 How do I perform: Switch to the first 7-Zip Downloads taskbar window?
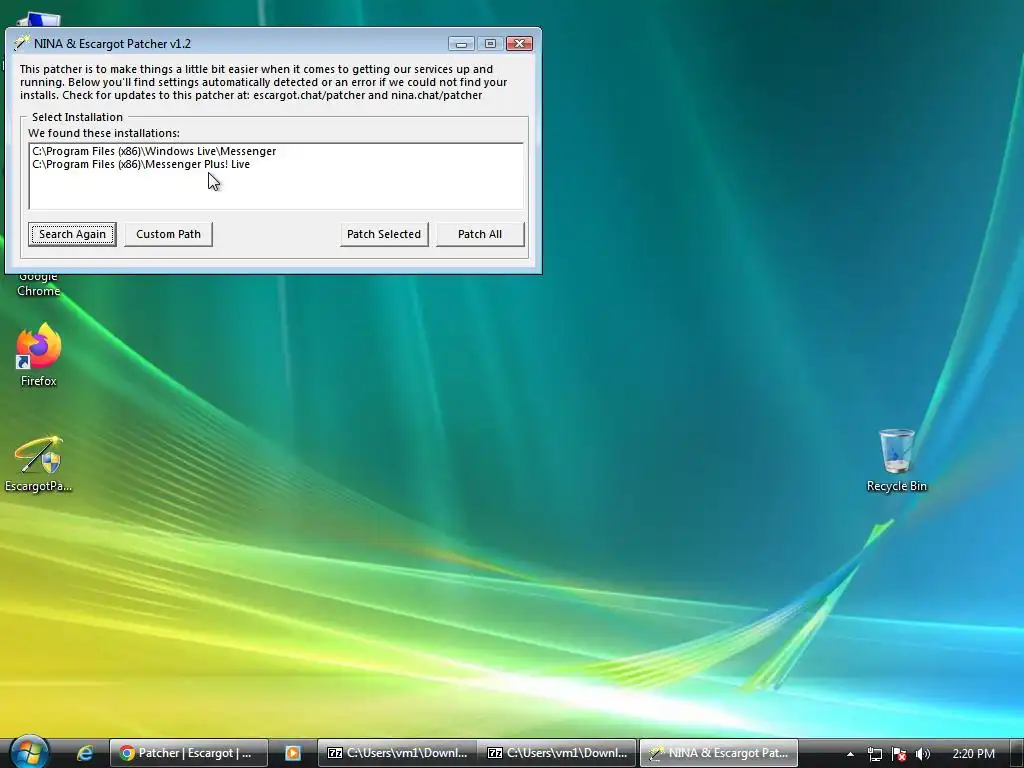tap(397, 753)
